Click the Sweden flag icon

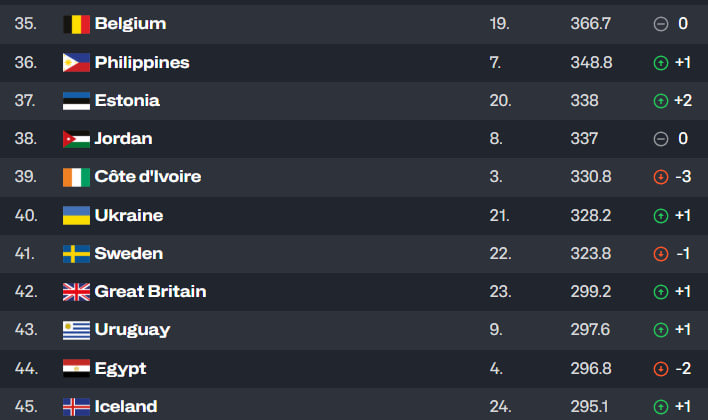(76, 253)
